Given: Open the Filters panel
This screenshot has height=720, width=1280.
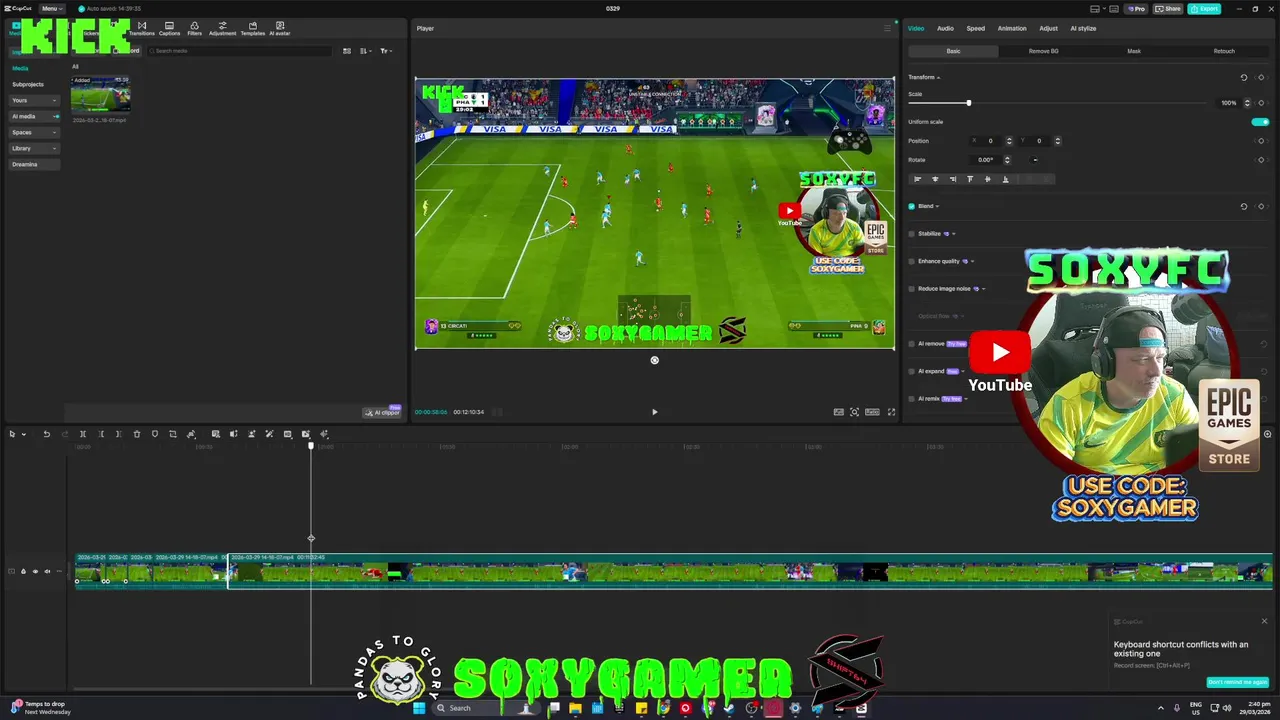Looking at the screenshot, I should click(x=194, y=28).
